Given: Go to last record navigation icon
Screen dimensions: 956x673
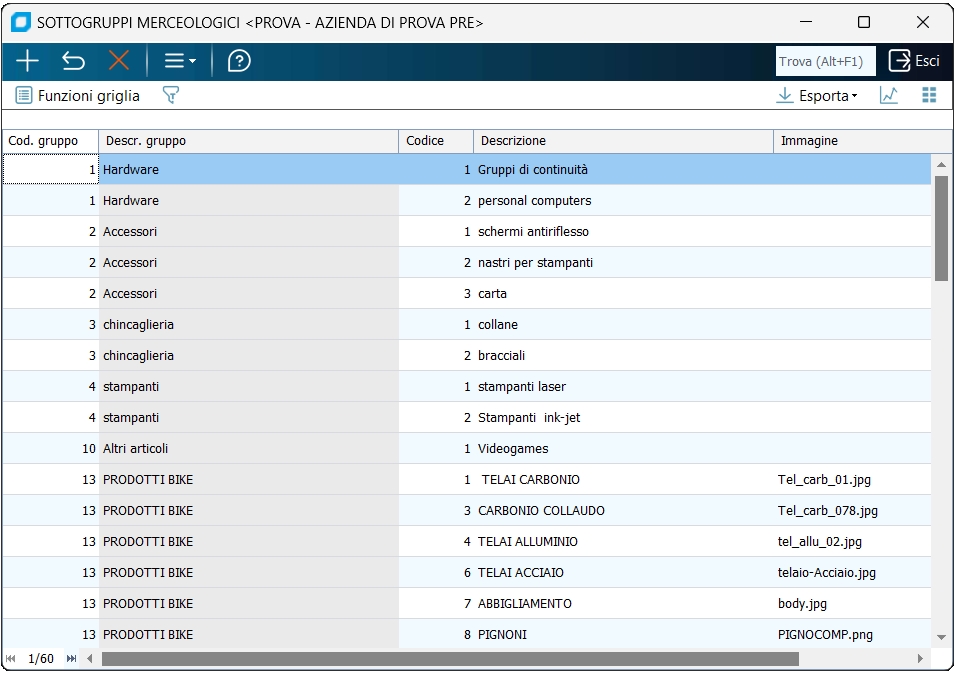Looking at the screenshot, I should click(x=71, y=658).
